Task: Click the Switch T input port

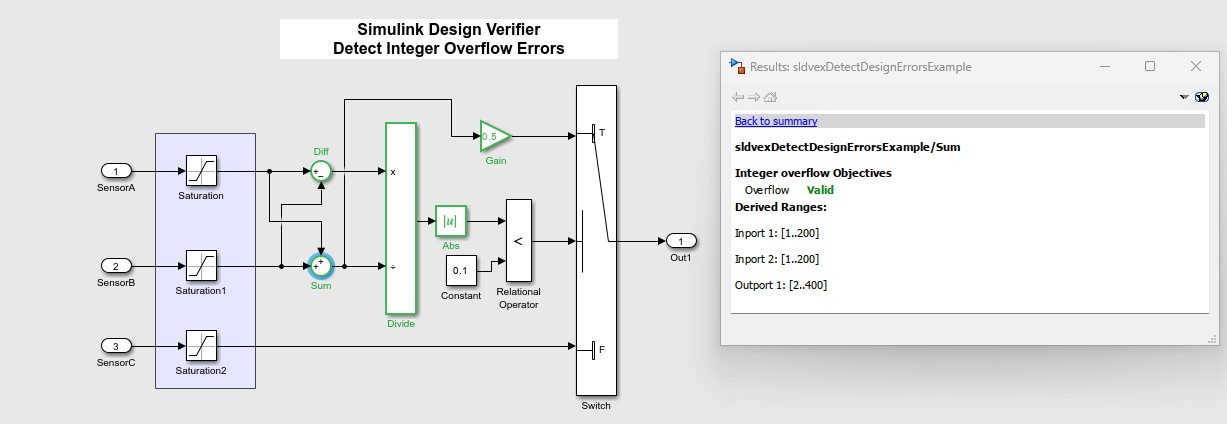Action: 594,133
